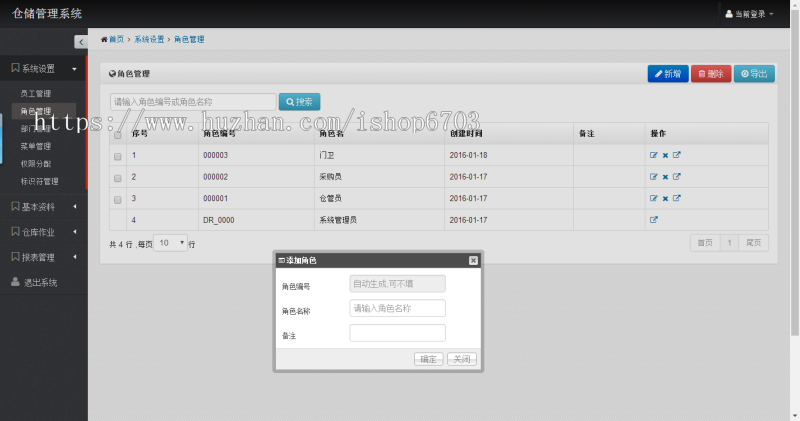Check the checkbox for row 000003

(x=117, y=157)
